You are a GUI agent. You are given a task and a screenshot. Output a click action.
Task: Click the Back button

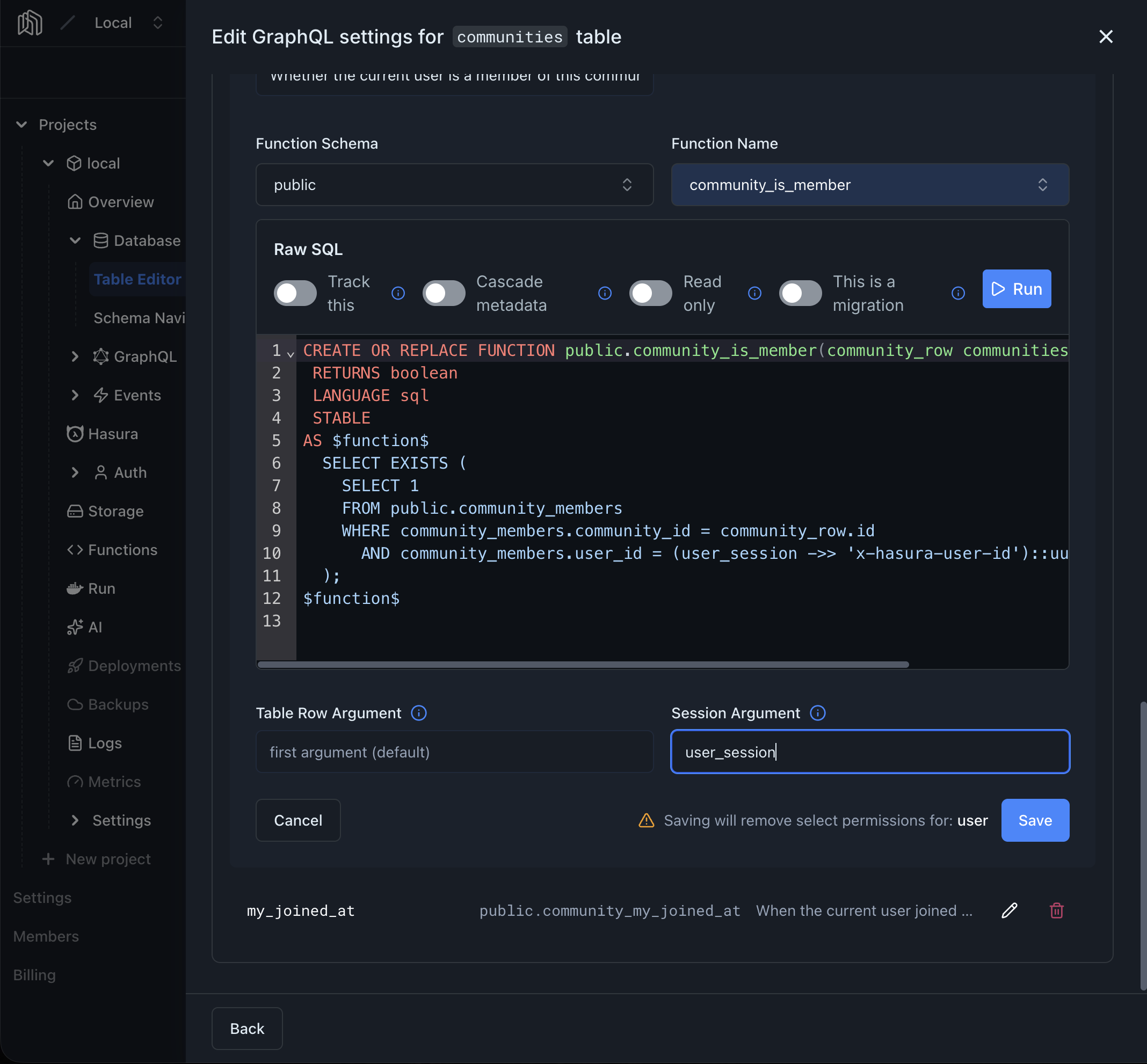[247, 1029]
